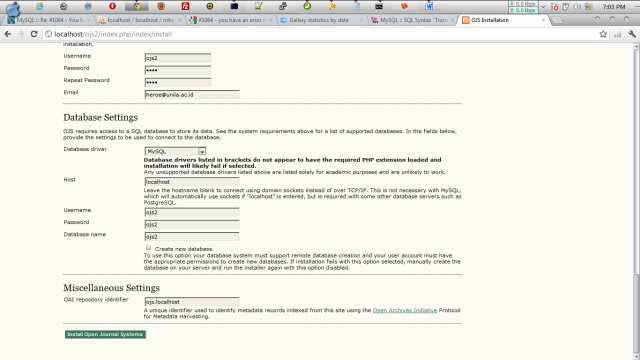Click the administrator Password field

(178, 70)
